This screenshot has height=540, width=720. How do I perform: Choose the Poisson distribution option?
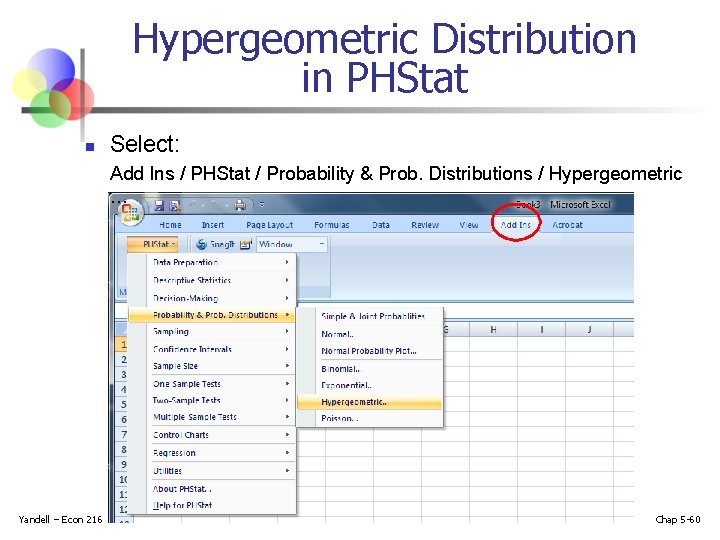point(370,418)
